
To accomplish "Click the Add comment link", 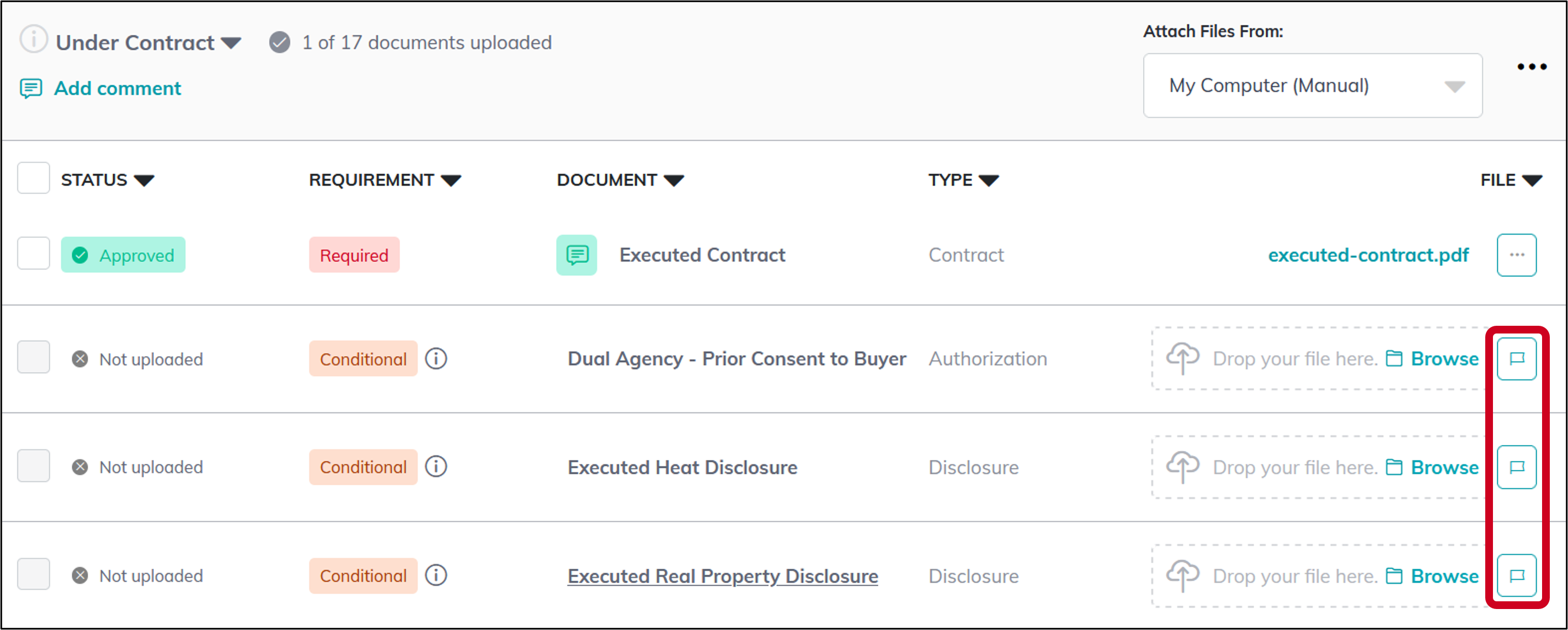I will click(118, 88).
